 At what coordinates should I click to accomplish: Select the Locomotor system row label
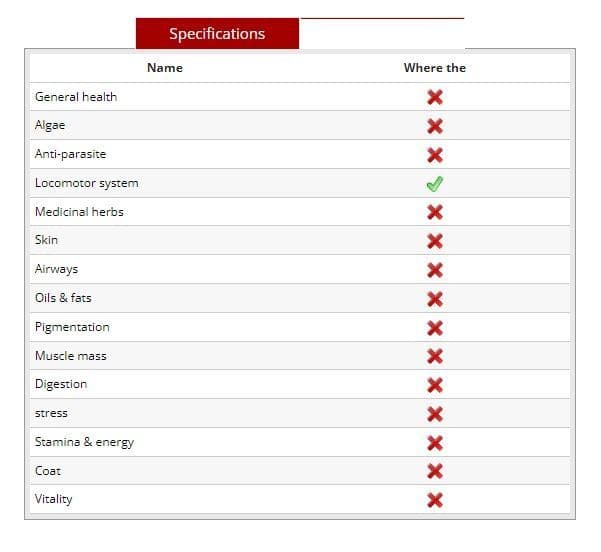pyautogui.click(x=87, y=183)
